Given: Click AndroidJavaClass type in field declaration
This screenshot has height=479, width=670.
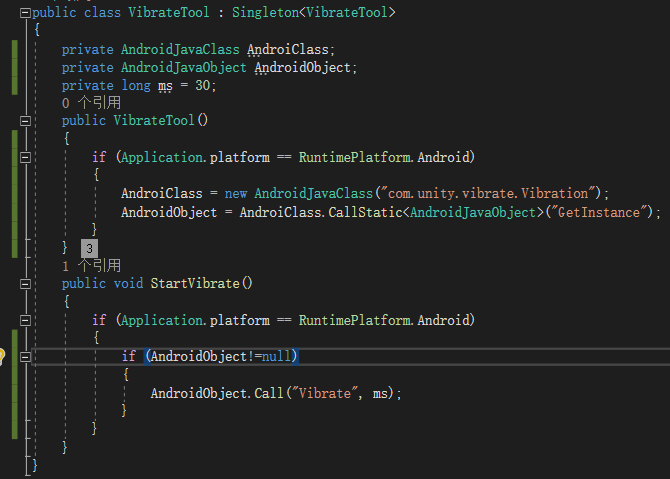Looking at the screenshot, I should click(180, 50).
